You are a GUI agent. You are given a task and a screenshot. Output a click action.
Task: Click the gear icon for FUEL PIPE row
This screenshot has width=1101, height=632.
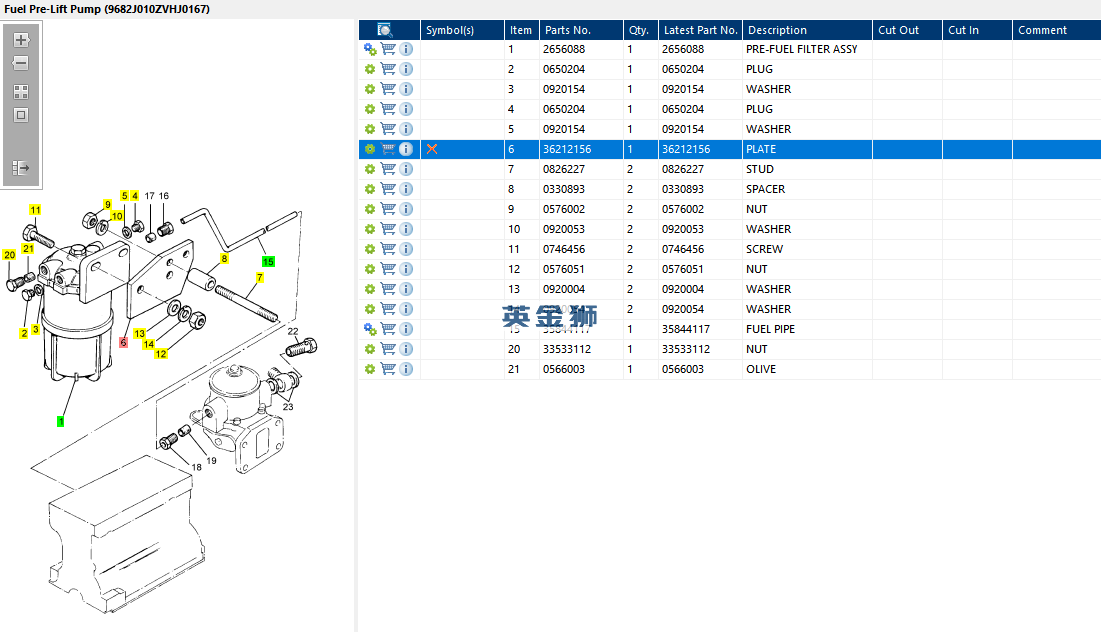tap(370, 329)
